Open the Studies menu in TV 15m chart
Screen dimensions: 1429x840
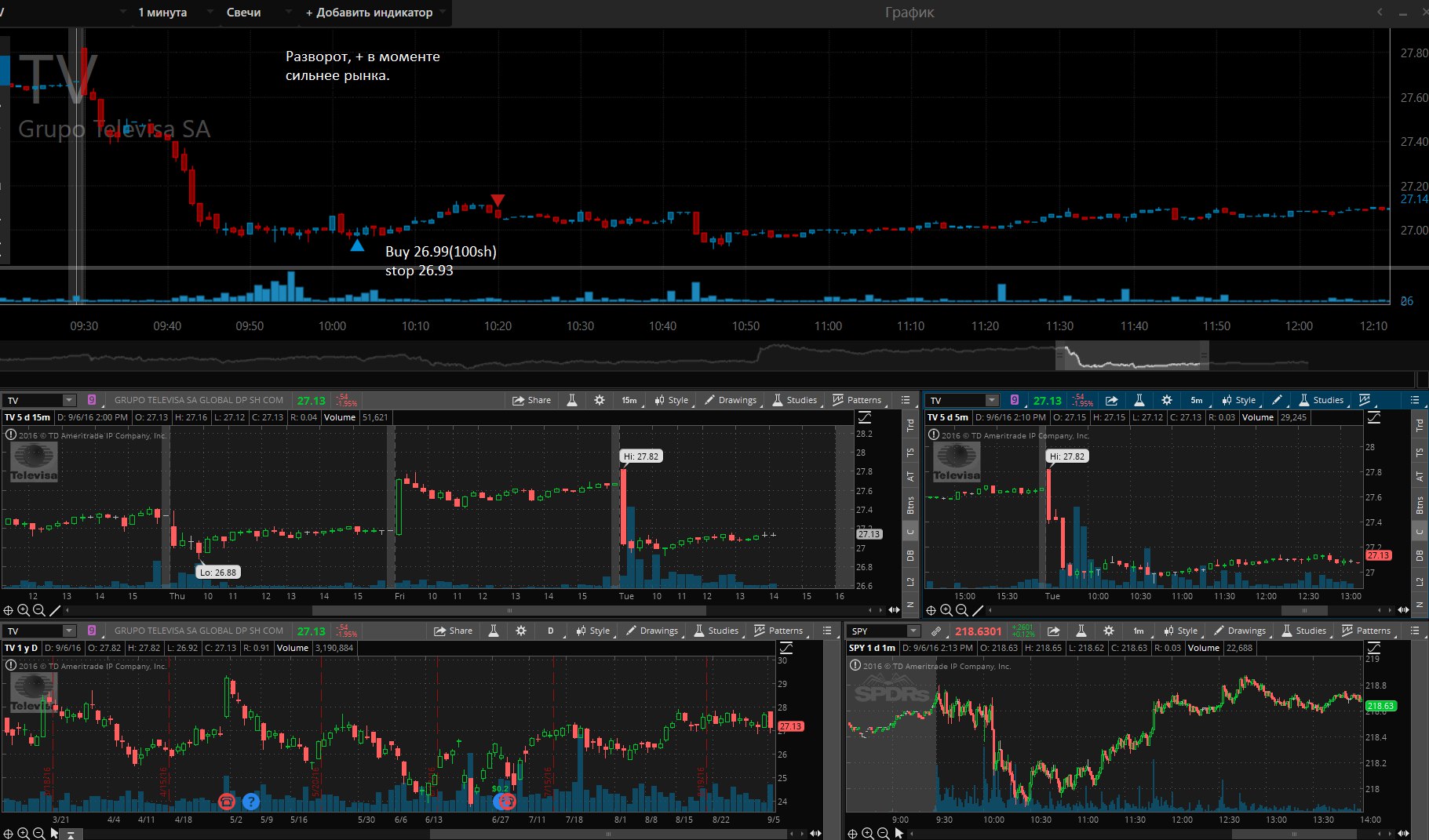pyautogui.click(x=795, y=400)
